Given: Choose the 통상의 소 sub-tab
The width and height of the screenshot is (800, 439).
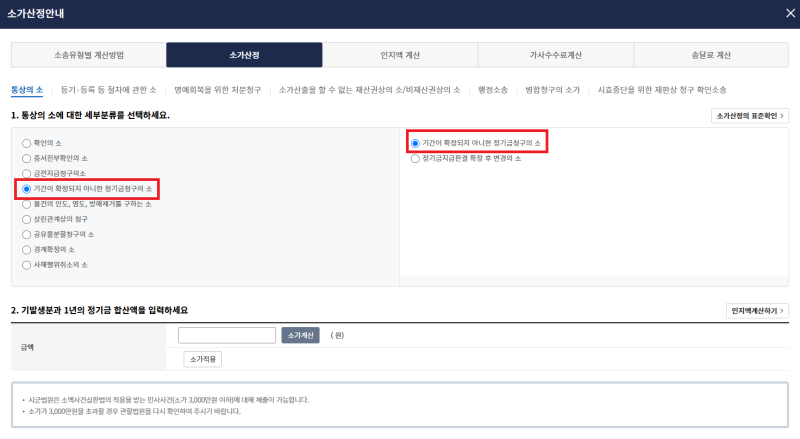Looking at the screenshot, I should (x=27, y=90).
